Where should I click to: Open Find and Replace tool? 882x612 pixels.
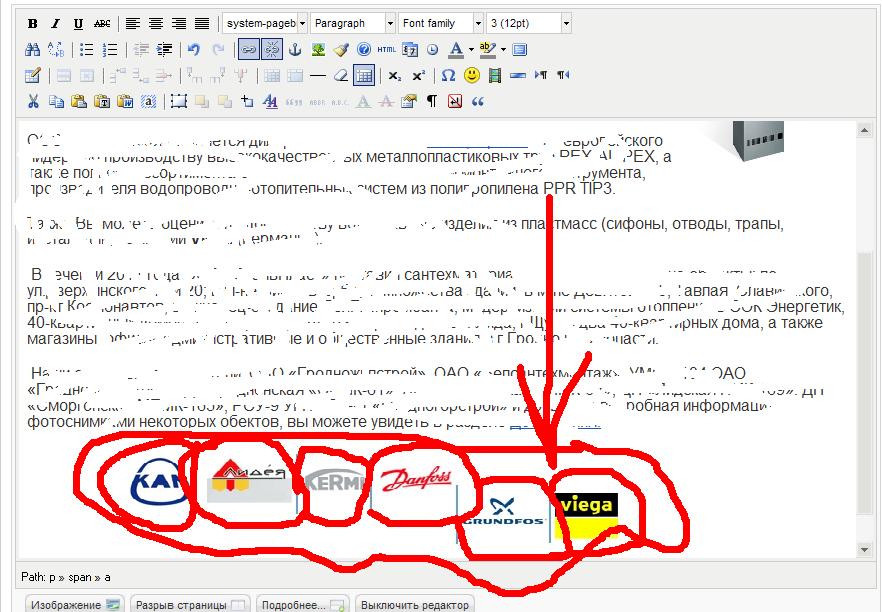[x=56, y=50]
